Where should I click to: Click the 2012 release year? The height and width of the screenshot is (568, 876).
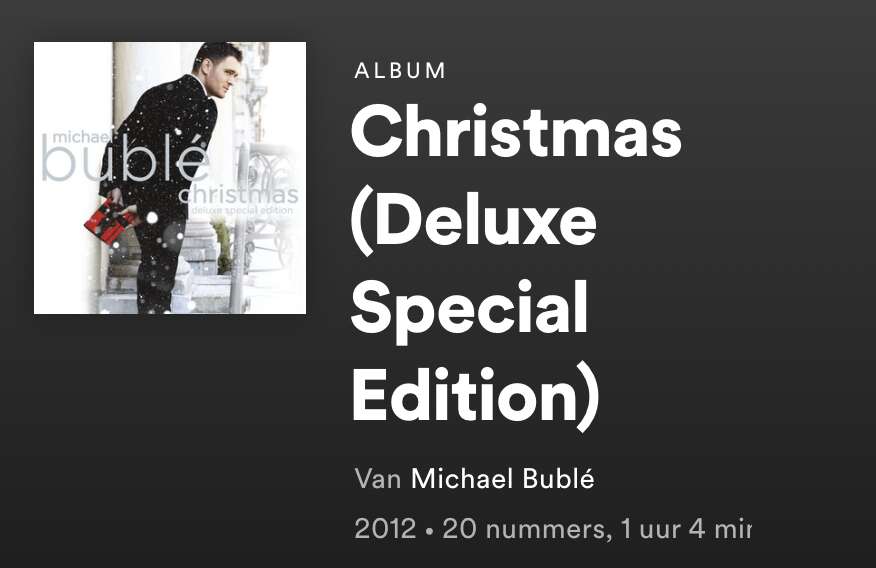pyautogui.click(x=385, y=528)
